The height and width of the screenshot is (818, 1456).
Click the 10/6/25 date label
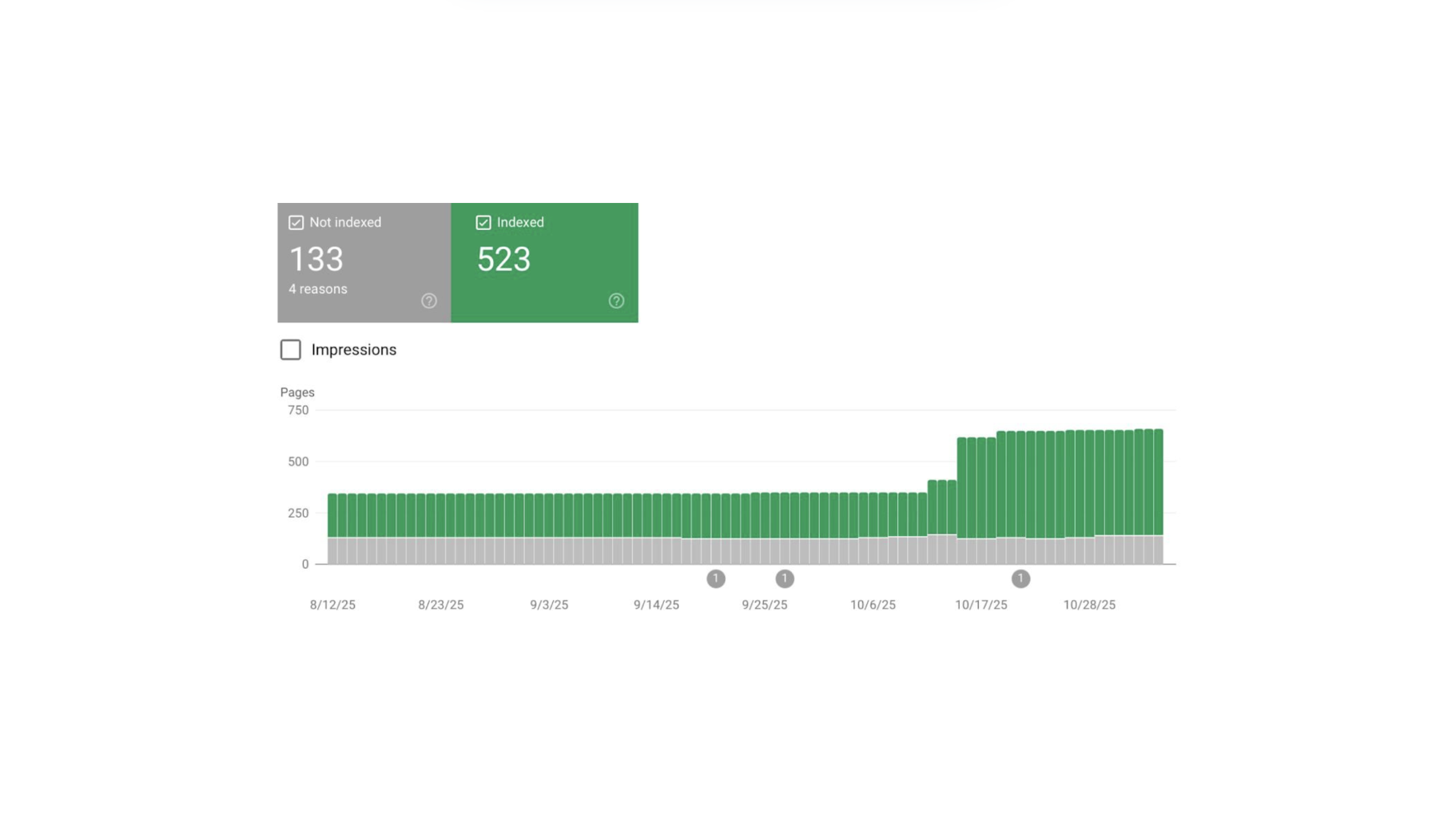coord(873,605)
